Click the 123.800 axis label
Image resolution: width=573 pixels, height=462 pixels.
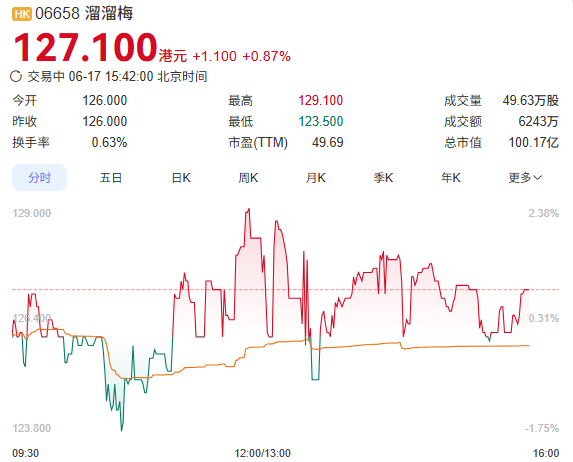32,428
